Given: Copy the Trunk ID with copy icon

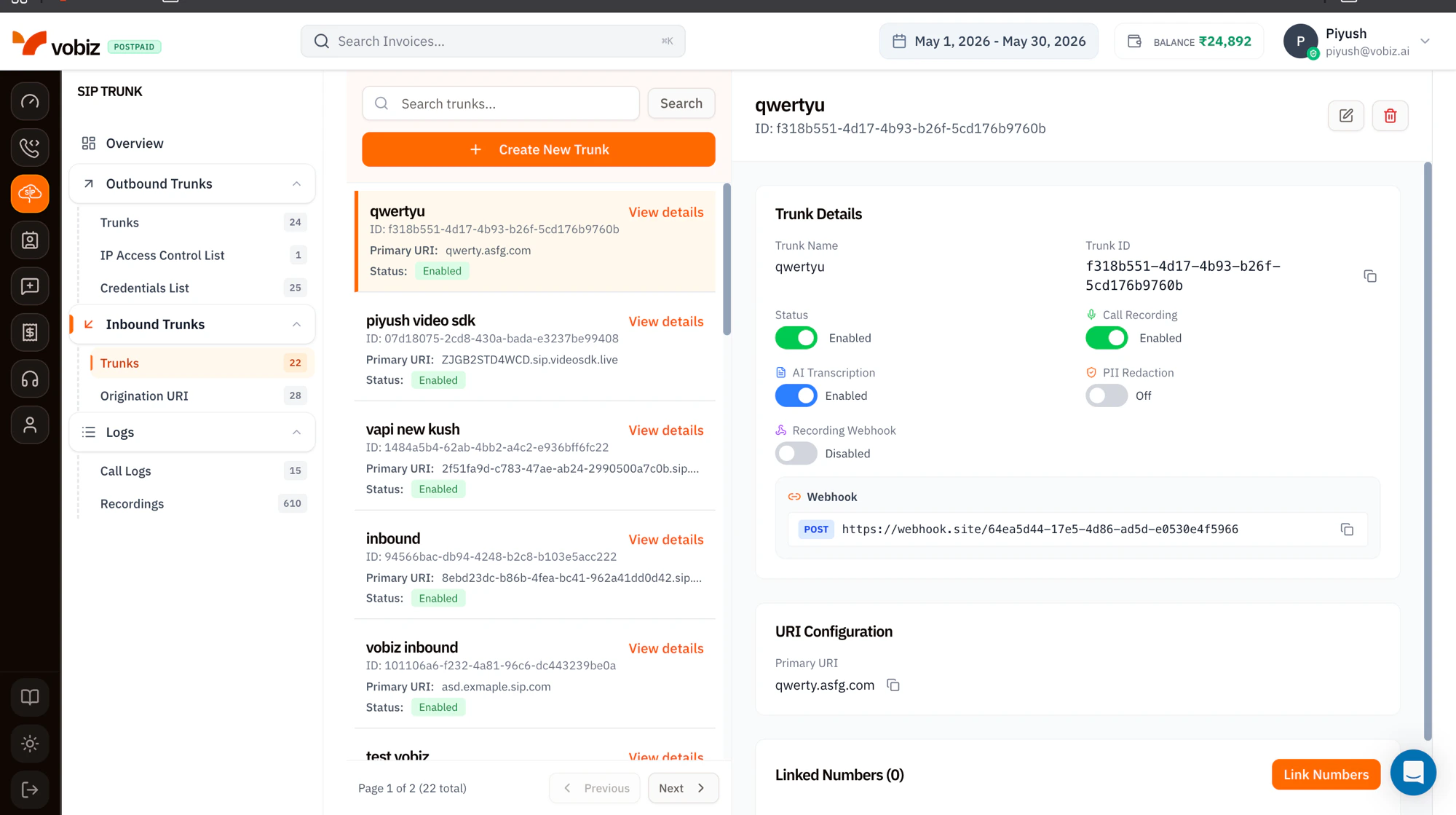Looking at the screenshot, I should [1370, 276].
